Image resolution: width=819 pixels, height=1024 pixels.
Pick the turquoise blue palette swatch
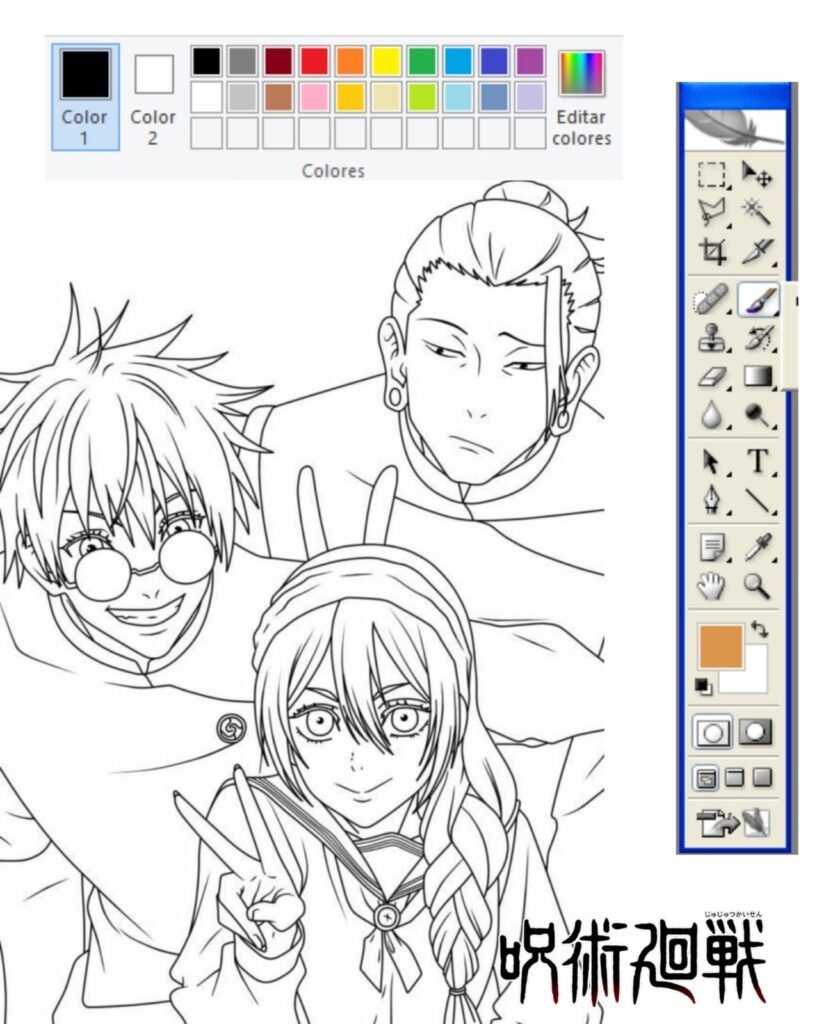tap(458, 61)
